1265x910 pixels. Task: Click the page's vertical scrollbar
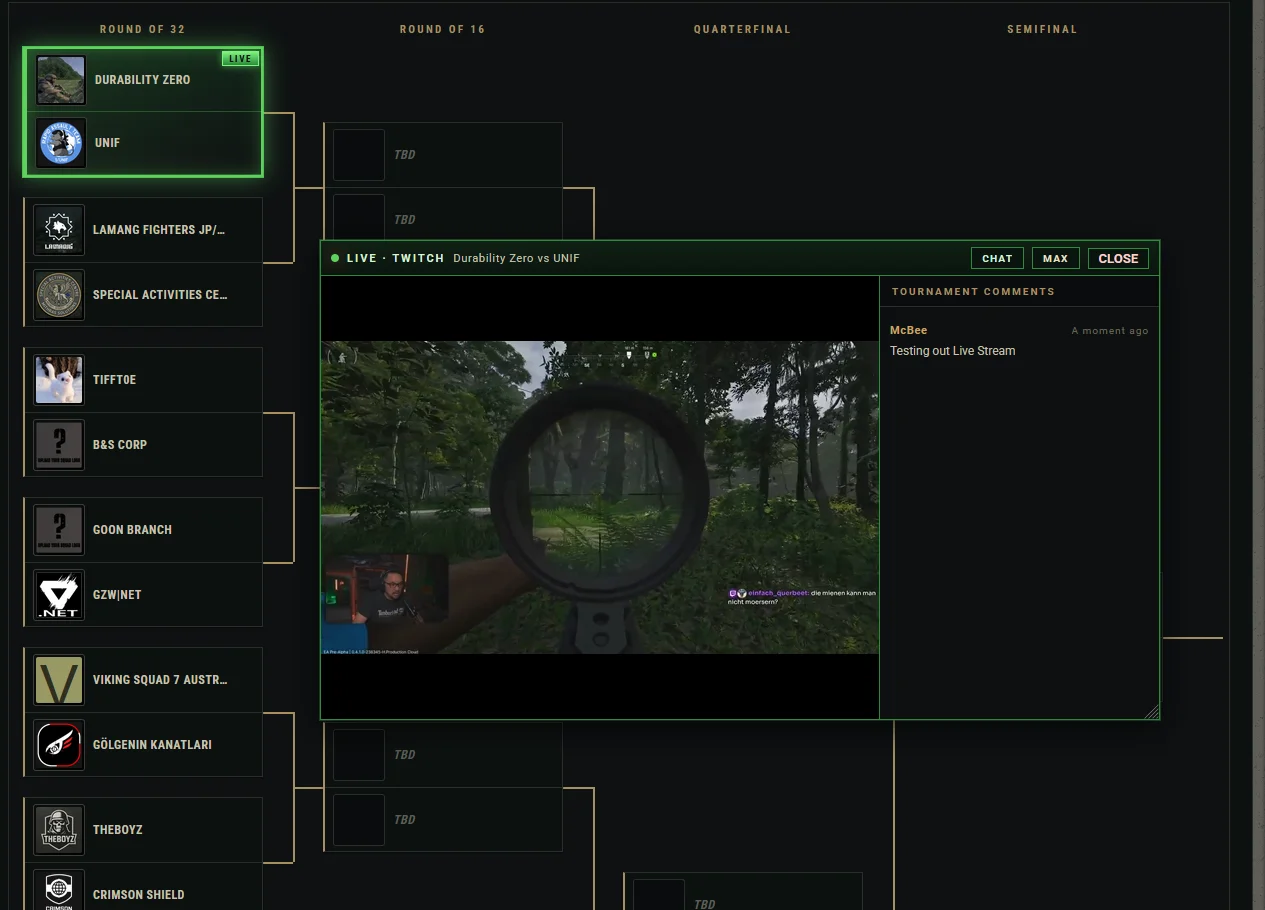pos(1258,455)
